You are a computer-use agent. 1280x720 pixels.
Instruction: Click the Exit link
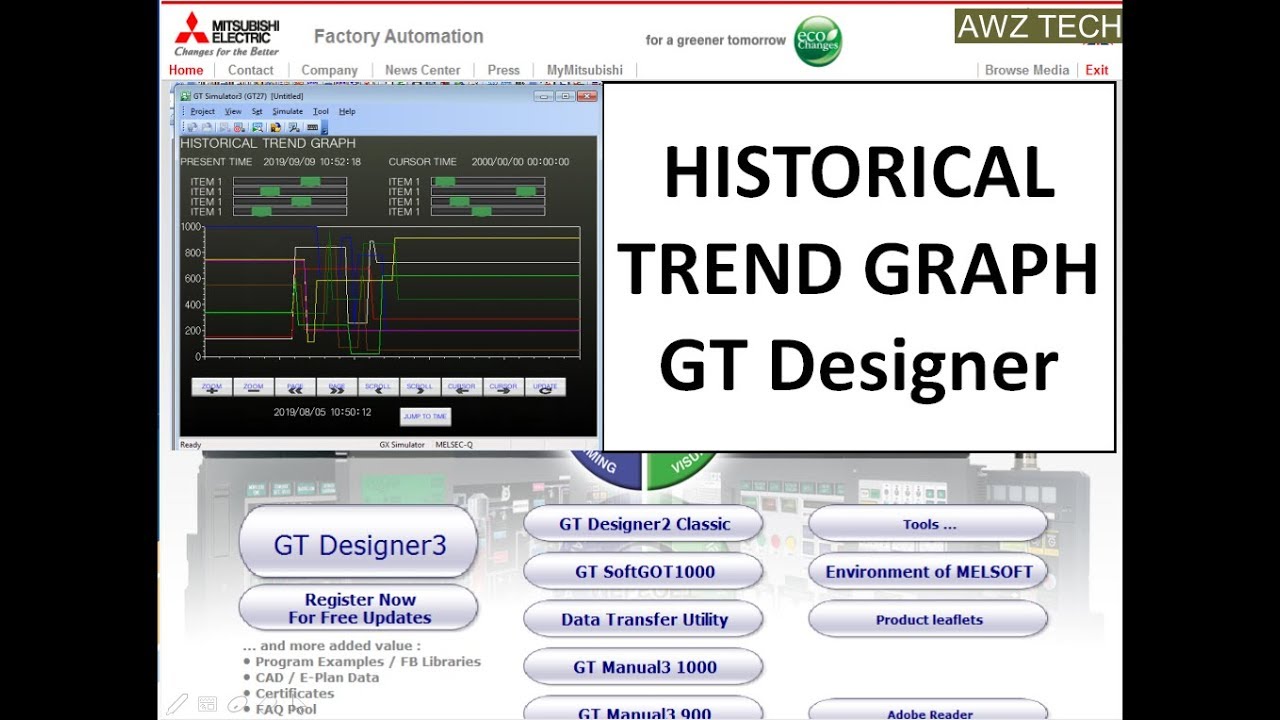pyautogui.click(x=1097, y=70)
